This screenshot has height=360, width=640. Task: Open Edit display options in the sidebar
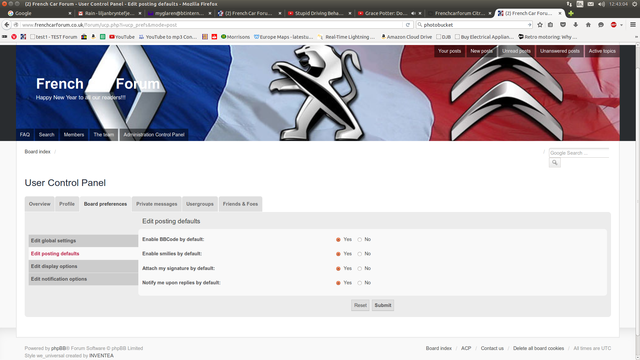pos(83,266)
